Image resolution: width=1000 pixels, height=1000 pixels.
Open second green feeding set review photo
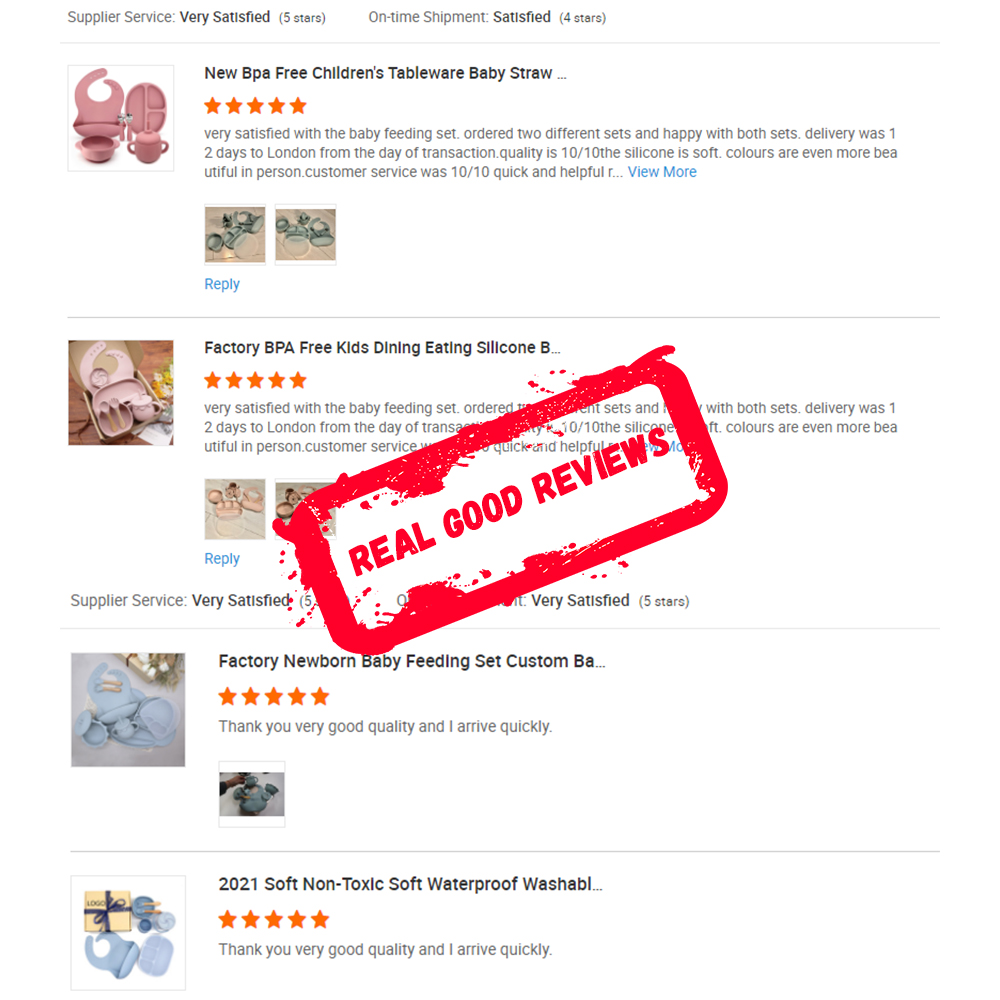click(x=305, y=235)
